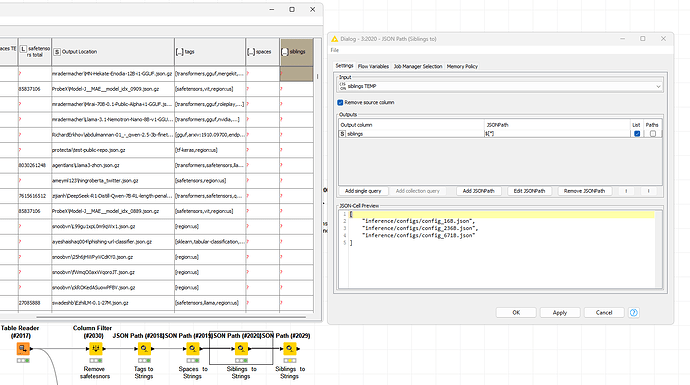This screenshot has width=690, height=385.
Task: Select tags cell [safetensors,llama,region:us]
Action: 210,303
